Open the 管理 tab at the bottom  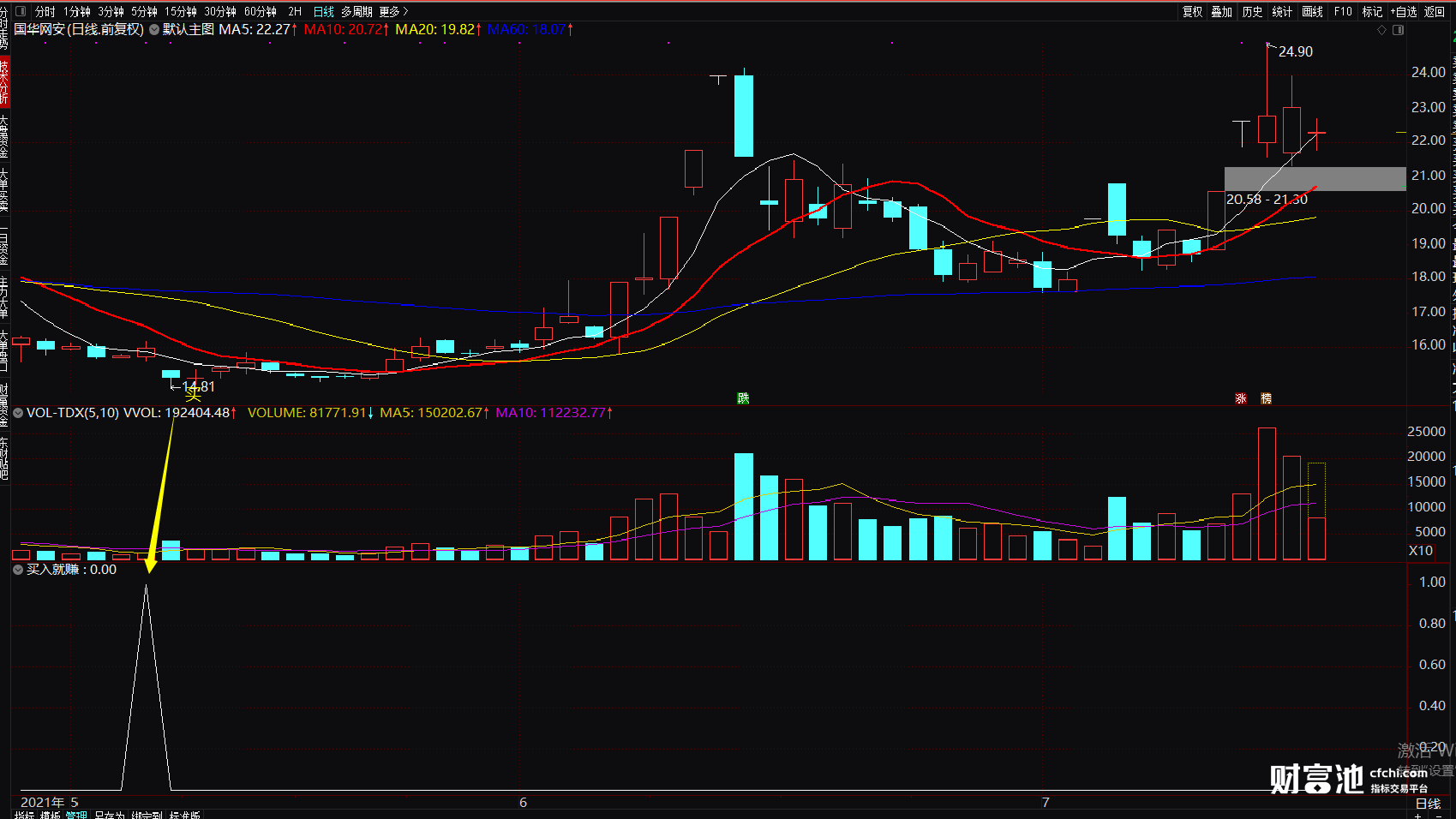76,815
